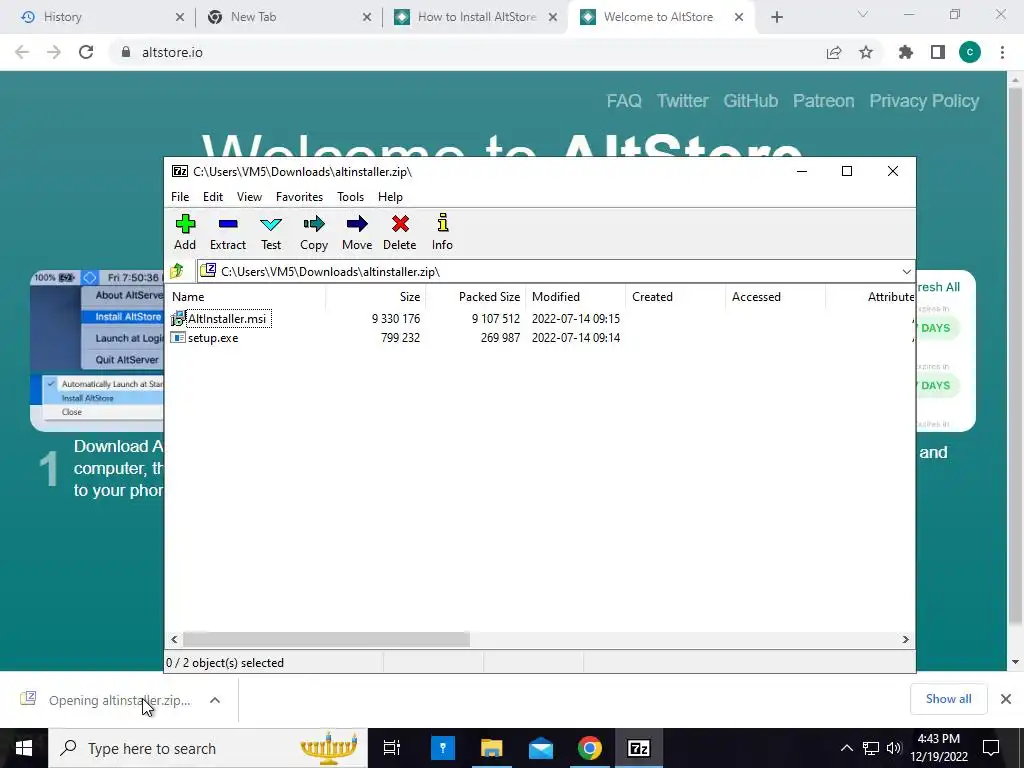The height and width of the screenshot is (768, 1024).
Task: Click the Created column header
Action: [x=675, y=296]
